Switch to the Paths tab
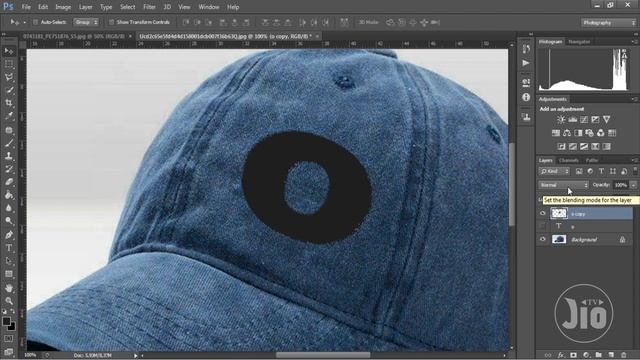Viewport: 640px width, 360px height. click(x=591, y=160)
